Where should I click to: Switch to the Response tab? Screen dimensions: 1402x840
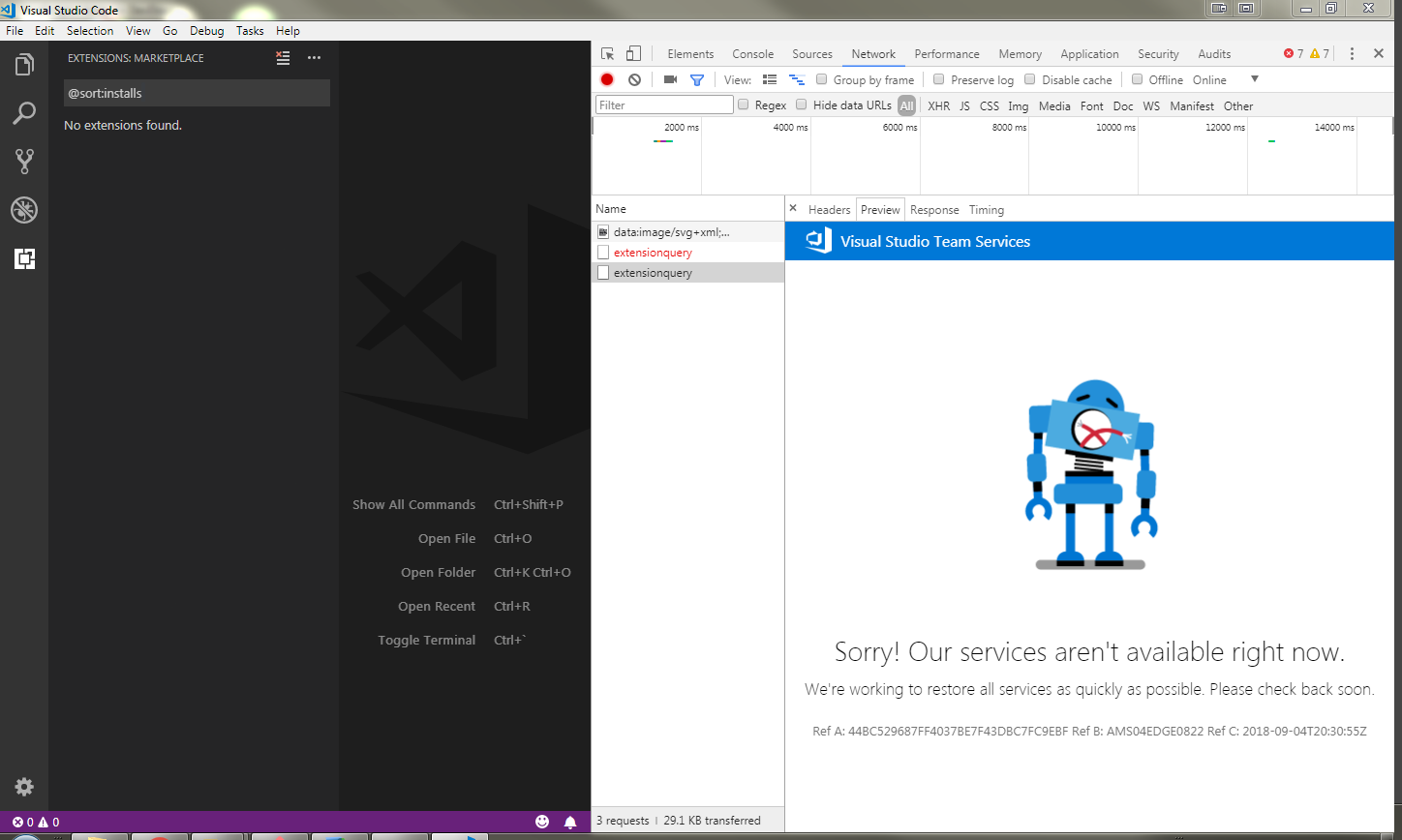click(x=933, y=209)
